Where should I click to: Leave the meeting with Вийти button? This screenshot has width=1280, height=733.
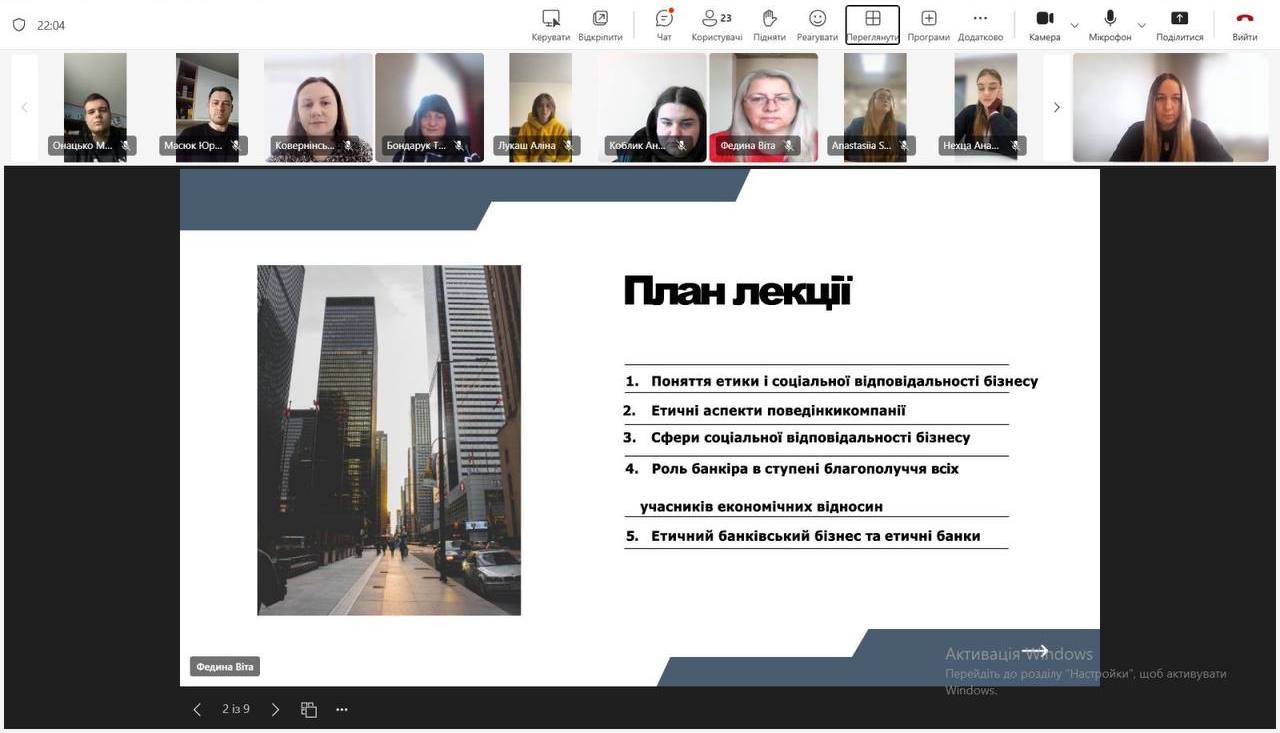point(1245,24)
